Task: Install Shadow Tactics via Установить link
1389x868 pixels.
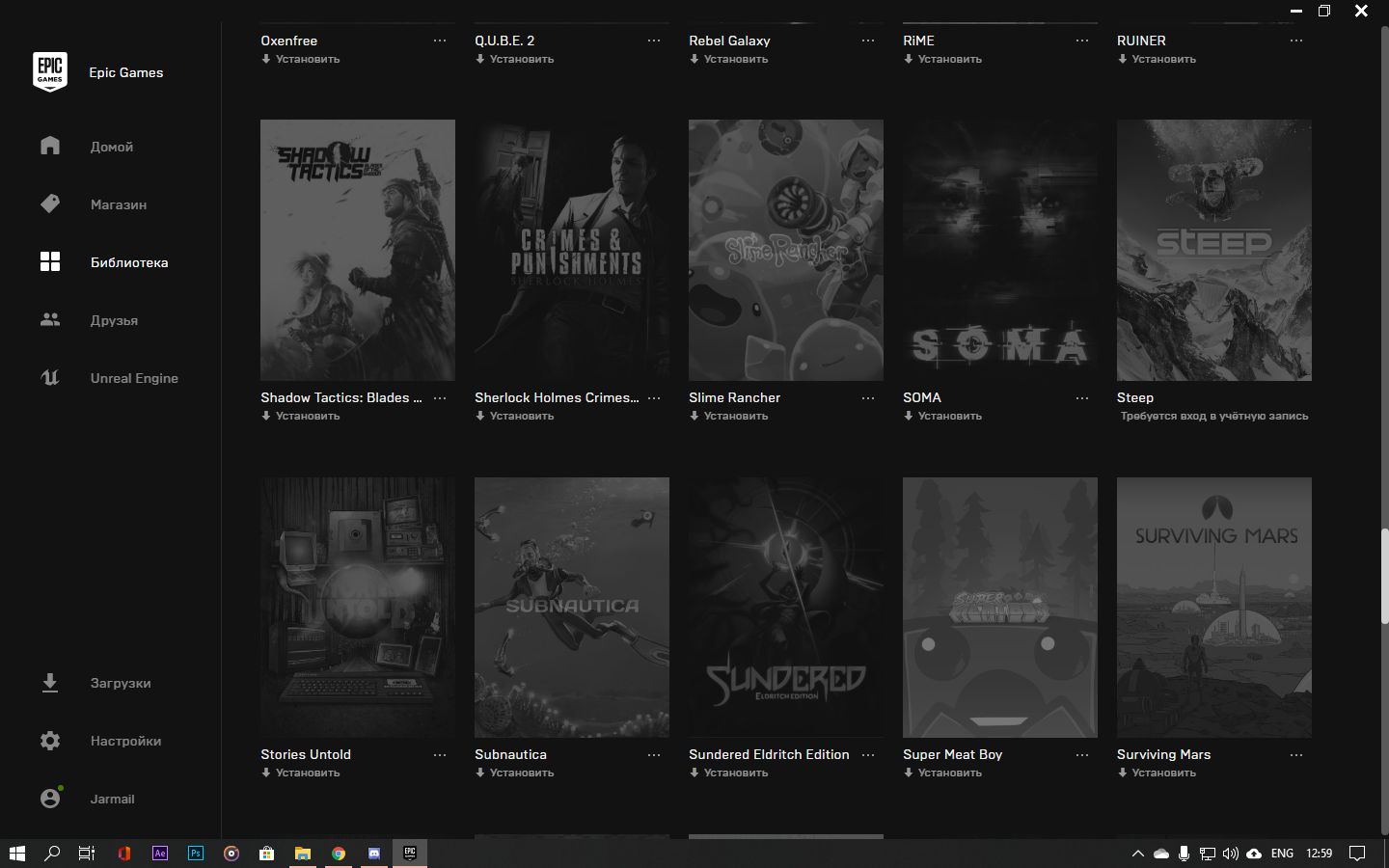Action: pos(307,417)
